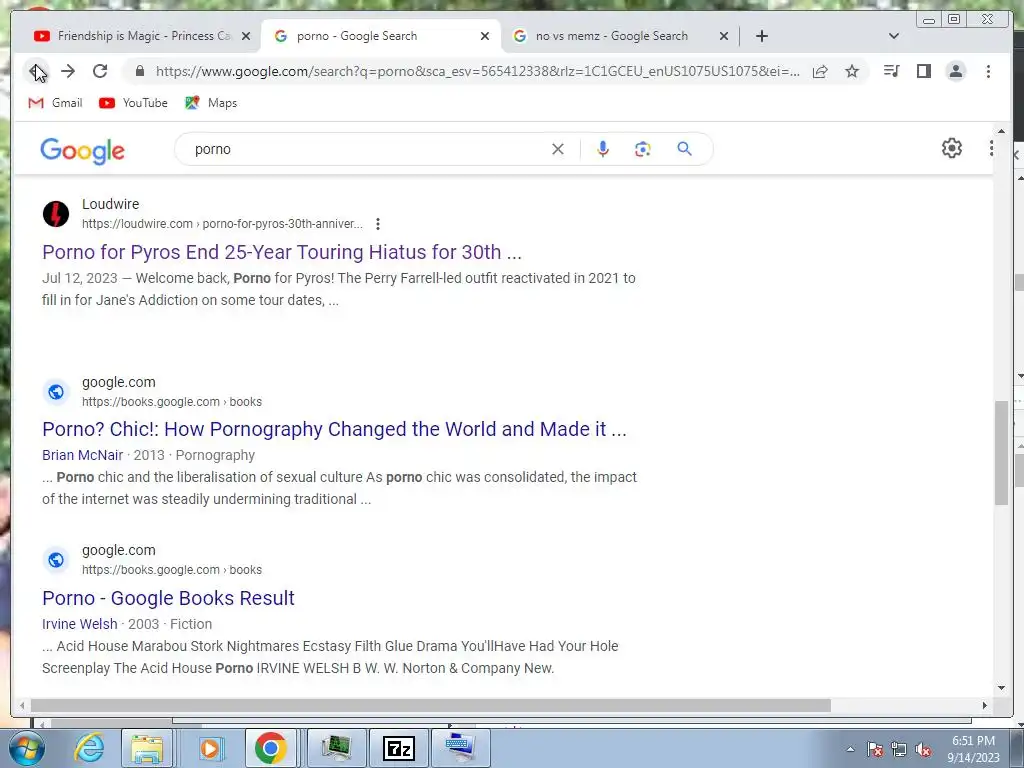Open Windows Media Player taskbar icon

coord(210,748)
